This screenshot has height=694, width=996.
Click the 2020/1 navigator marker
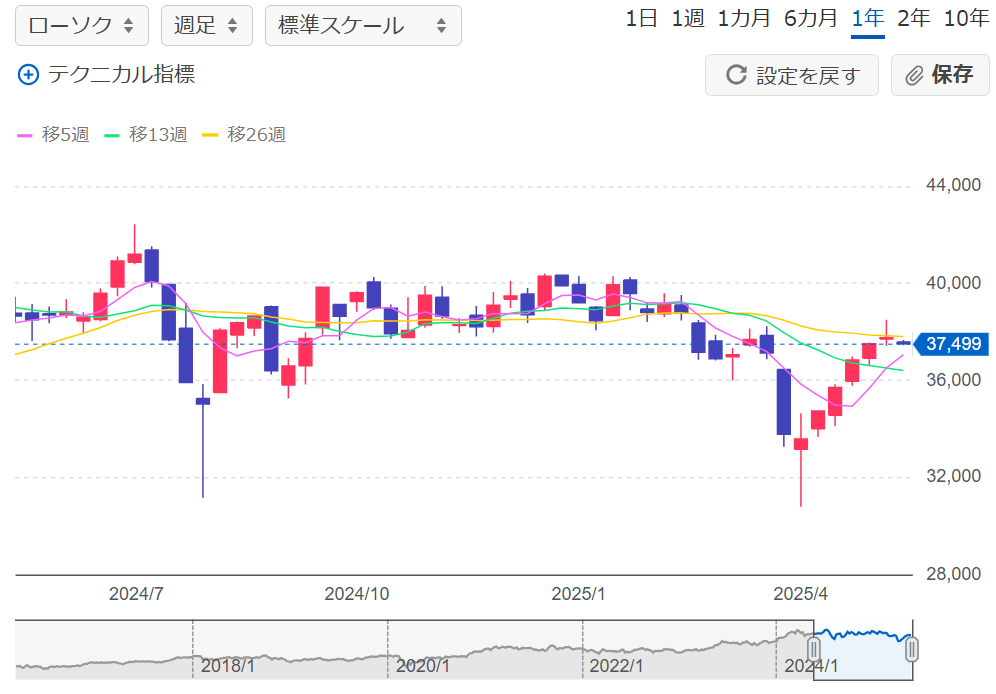pos(423,666)
